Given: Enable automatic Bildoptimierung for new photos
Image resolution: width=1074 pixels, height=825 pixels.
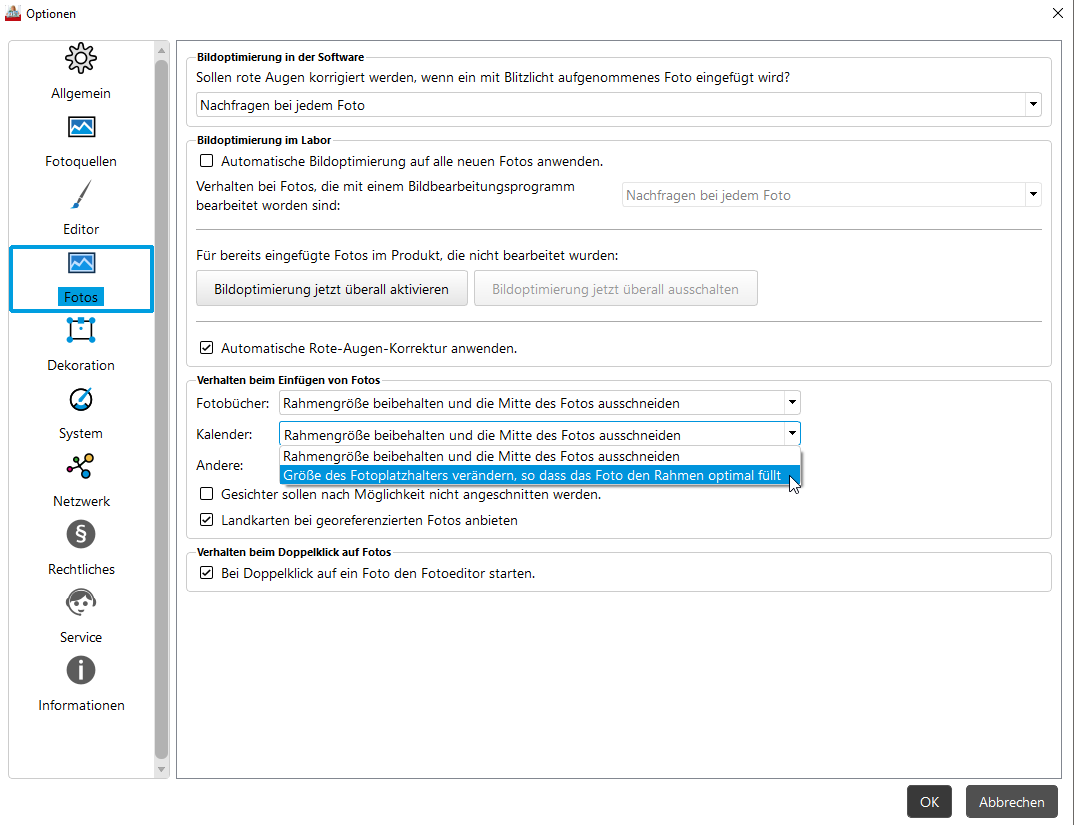Looking at the screenshot, I should [207, 161].
